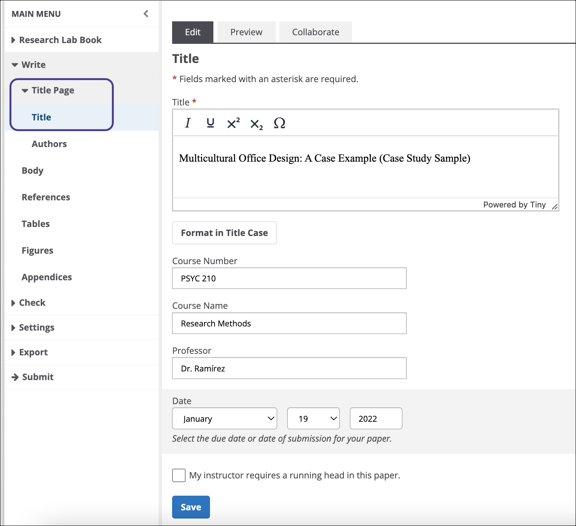Open the special characters Omega tool
The width and height of the screenshot is (576, 526).
tap(280, 123)
